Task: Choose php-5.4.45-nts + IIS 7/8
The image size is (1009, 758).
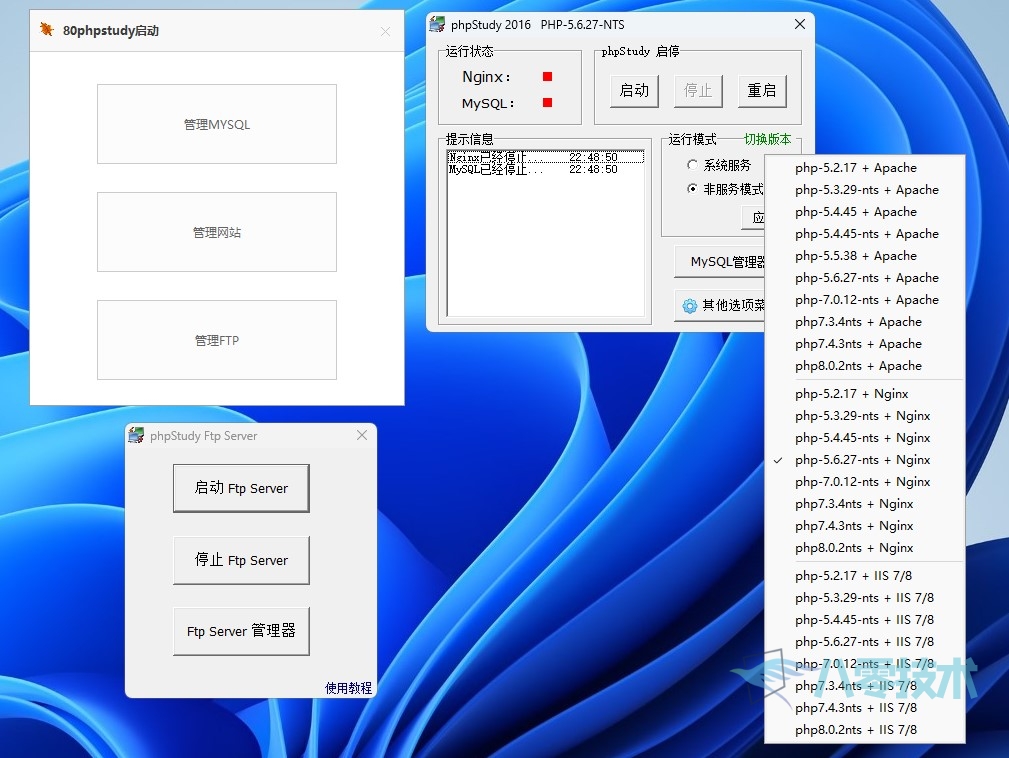Action: point(865,620)
